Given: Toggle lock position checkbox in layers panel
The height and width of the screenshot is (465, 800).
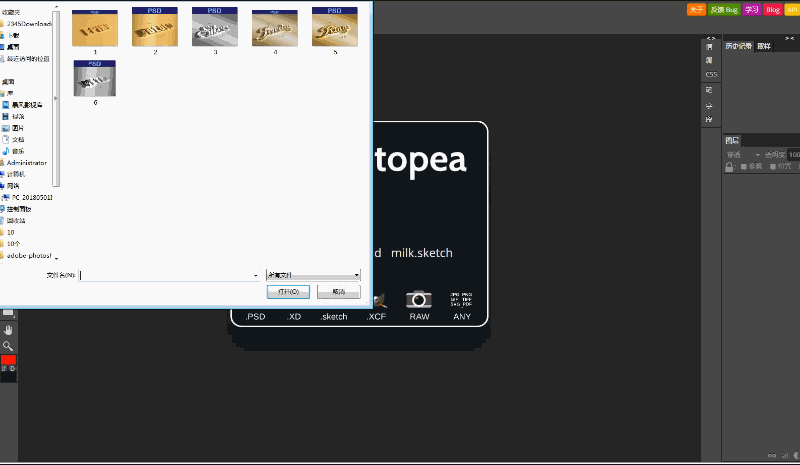Looking at the screenshot, I should coord(773,167).
